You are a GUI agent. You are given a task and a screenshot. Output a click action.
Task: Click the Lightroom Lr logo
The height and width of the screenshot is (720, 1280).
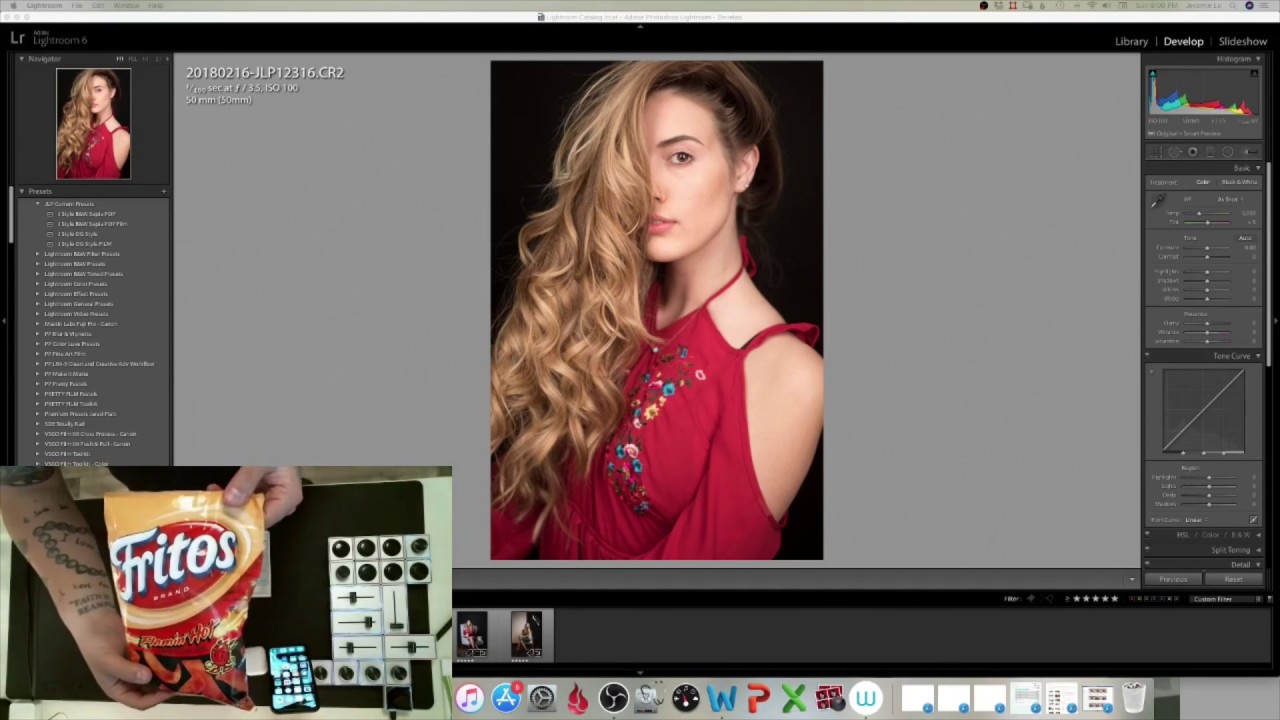coord(17,38)
